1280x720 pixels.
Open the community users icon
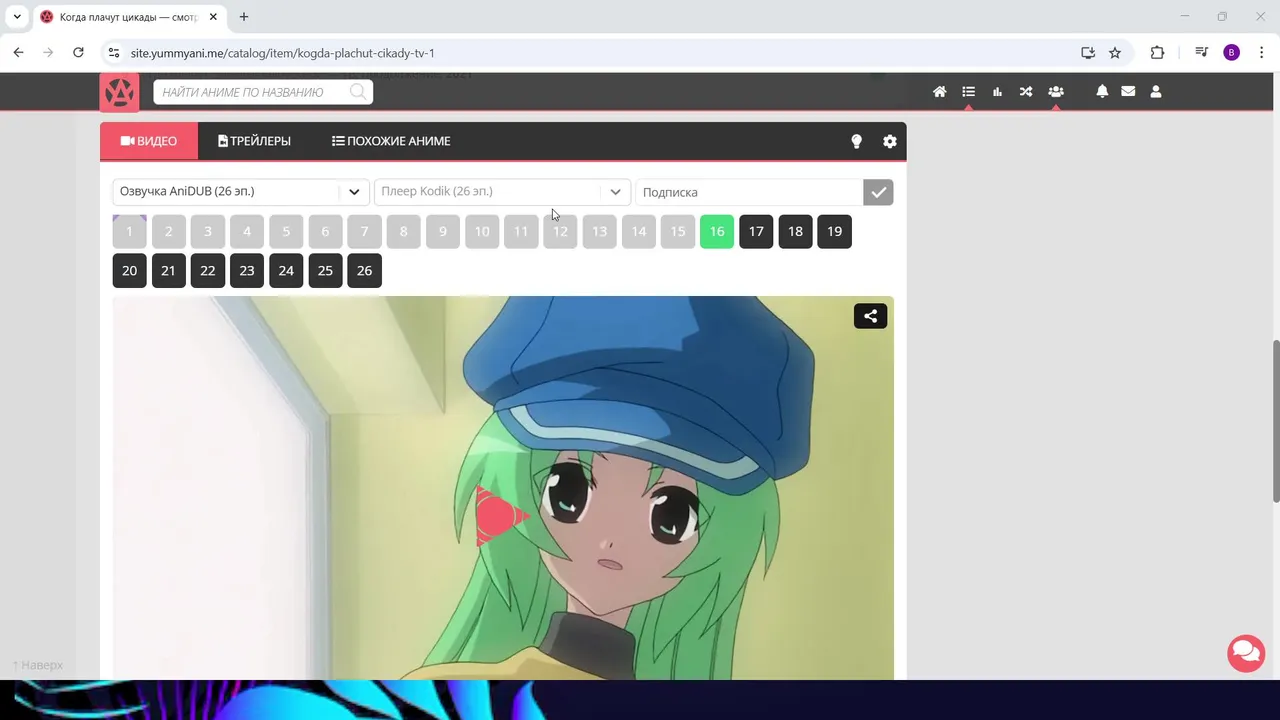pos(1055,92)
